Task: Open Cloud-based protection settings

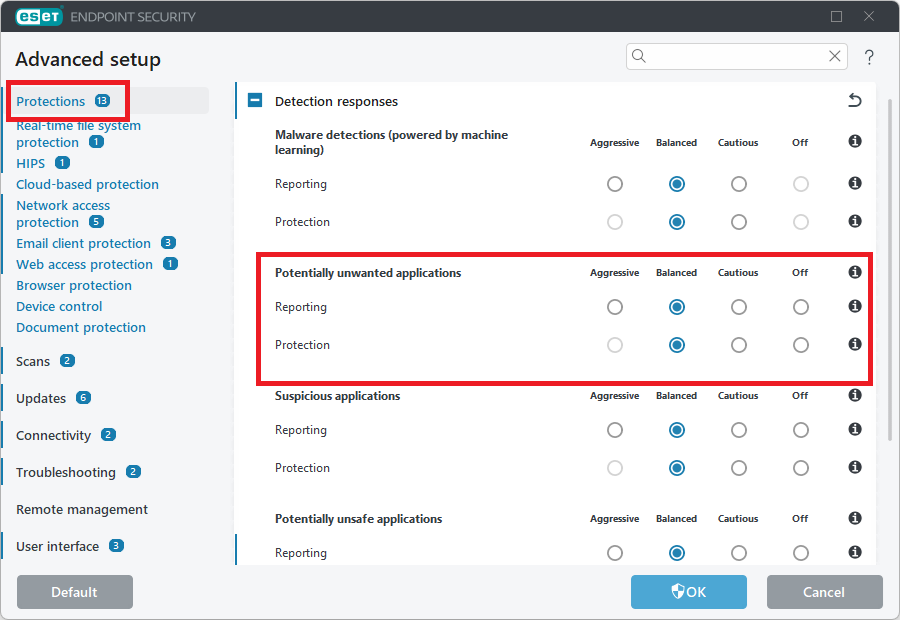Action: pos(87,184)
